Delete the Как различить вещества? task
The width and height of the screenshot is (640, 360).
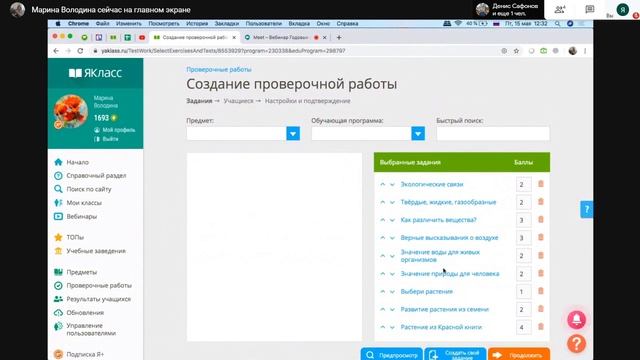click(x=541, y=220)
